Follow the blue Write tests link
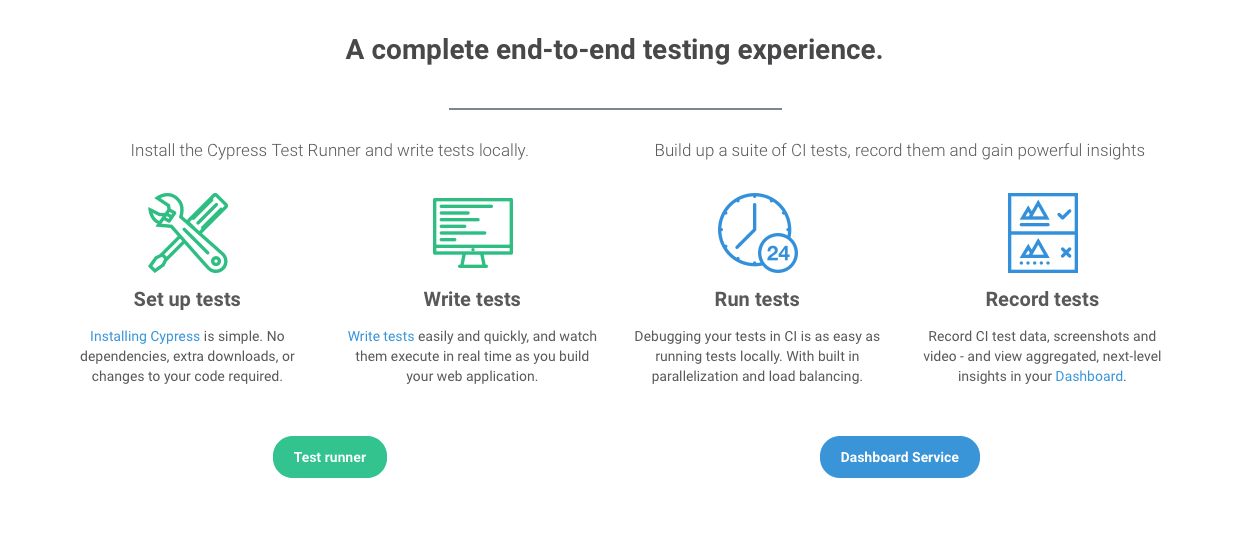 point(381,336)
